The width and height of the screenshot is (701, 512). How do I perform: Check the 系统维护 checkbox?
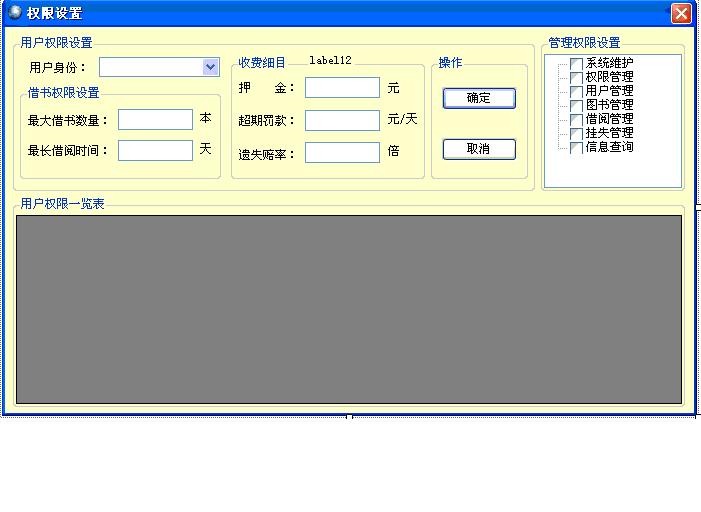[576, 64]
